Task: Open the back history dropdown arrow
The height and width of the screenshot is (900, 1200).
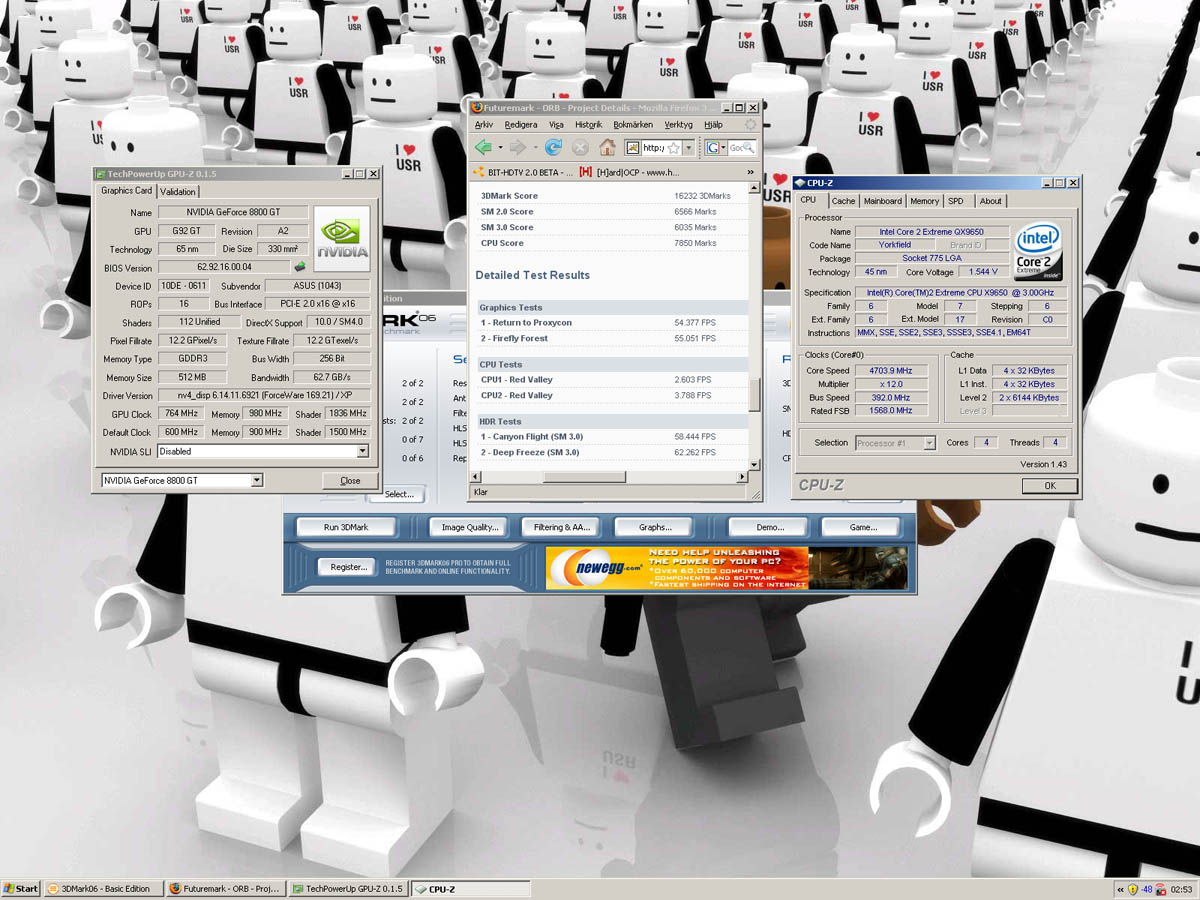Action: [x=499, y=148]
